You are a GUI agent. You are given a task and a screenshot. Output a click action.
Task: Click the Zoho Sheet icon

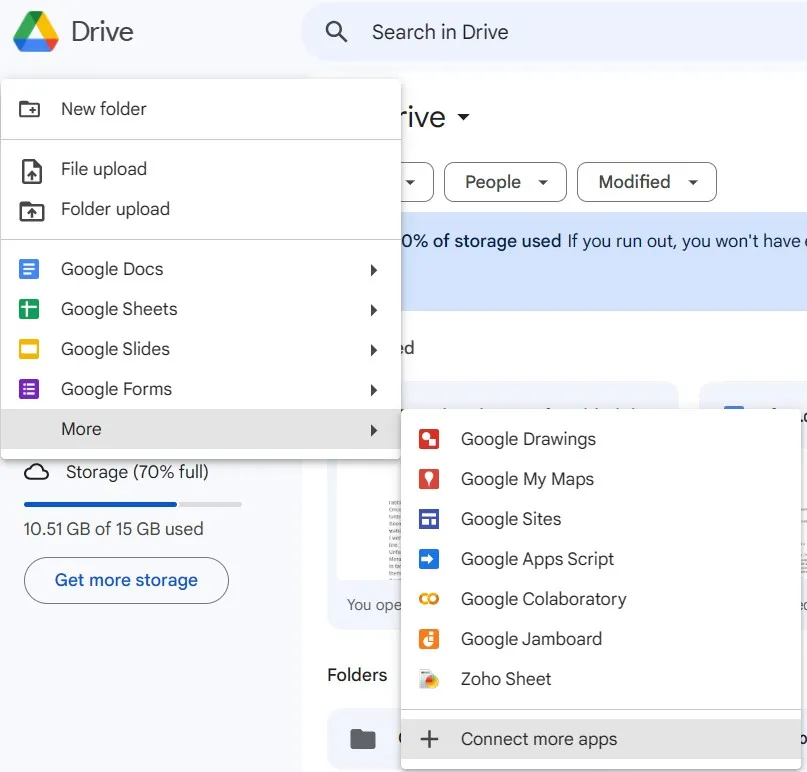point(429,679)
